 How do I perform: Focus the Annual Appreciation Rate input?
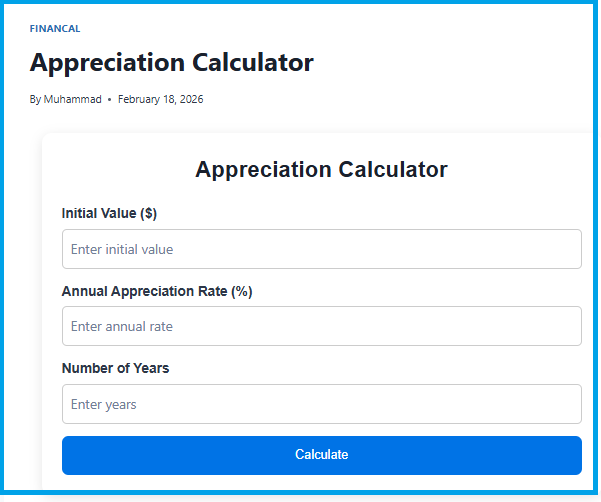tap(321, 326)
